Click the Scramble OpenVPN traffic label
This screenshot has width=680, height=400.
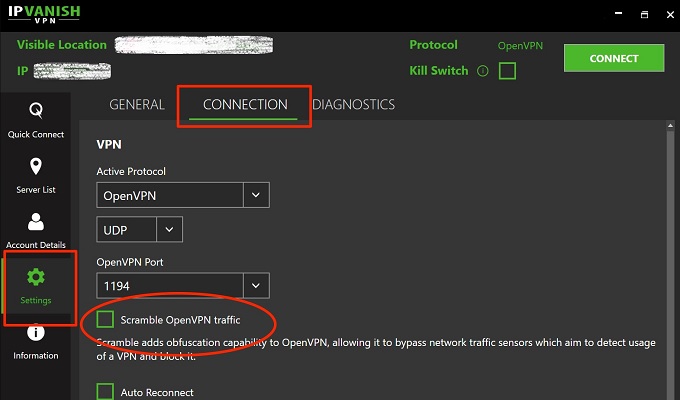coord(180,320)
